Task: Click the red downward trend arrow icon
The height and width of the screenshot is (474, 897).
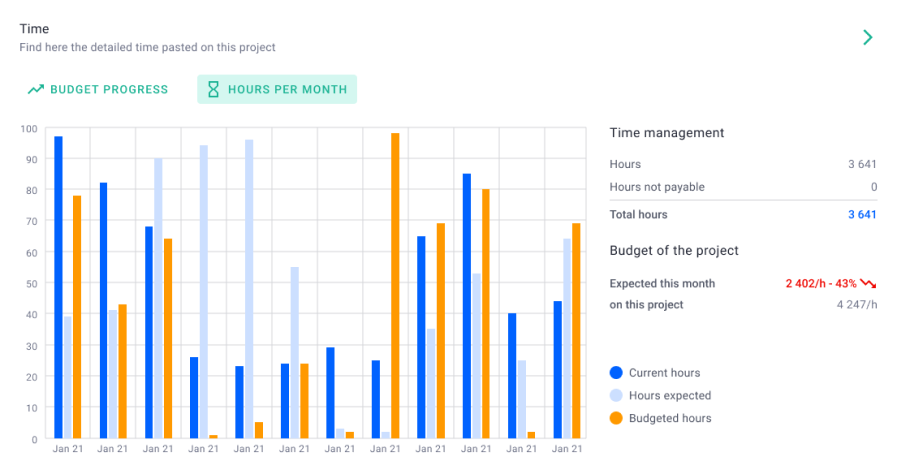Action: [x=868, y=284]
